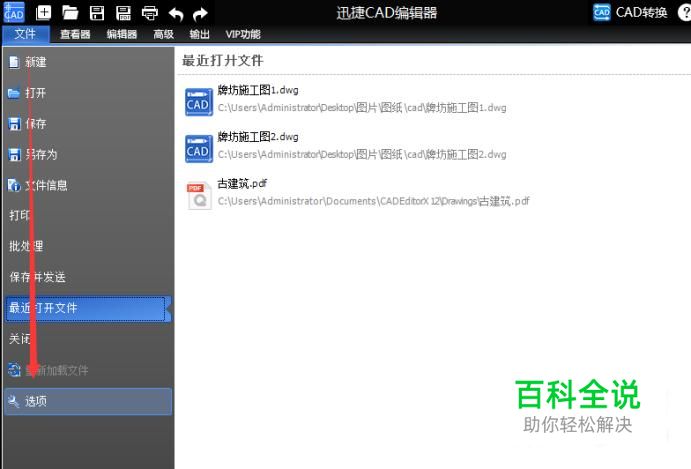691x469 pixels.
Task: Redo with the right arrow icon
Action: (x=200, y=14)
